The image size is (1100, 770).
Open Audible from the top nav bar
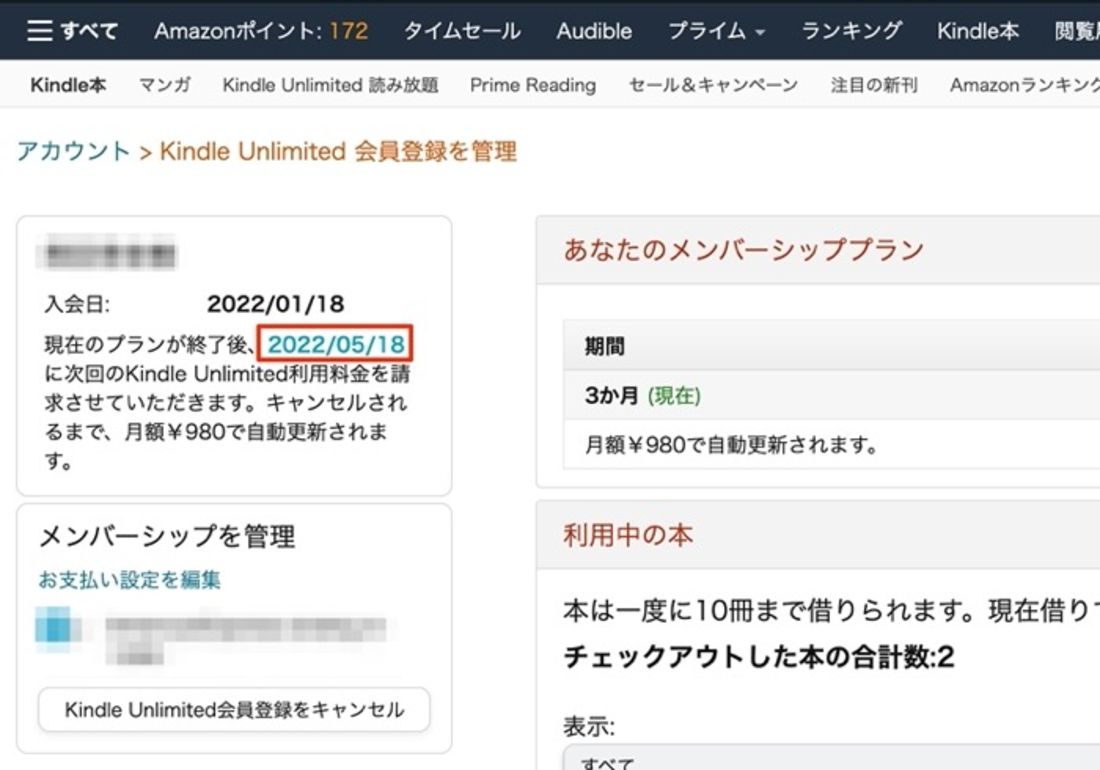594,31
